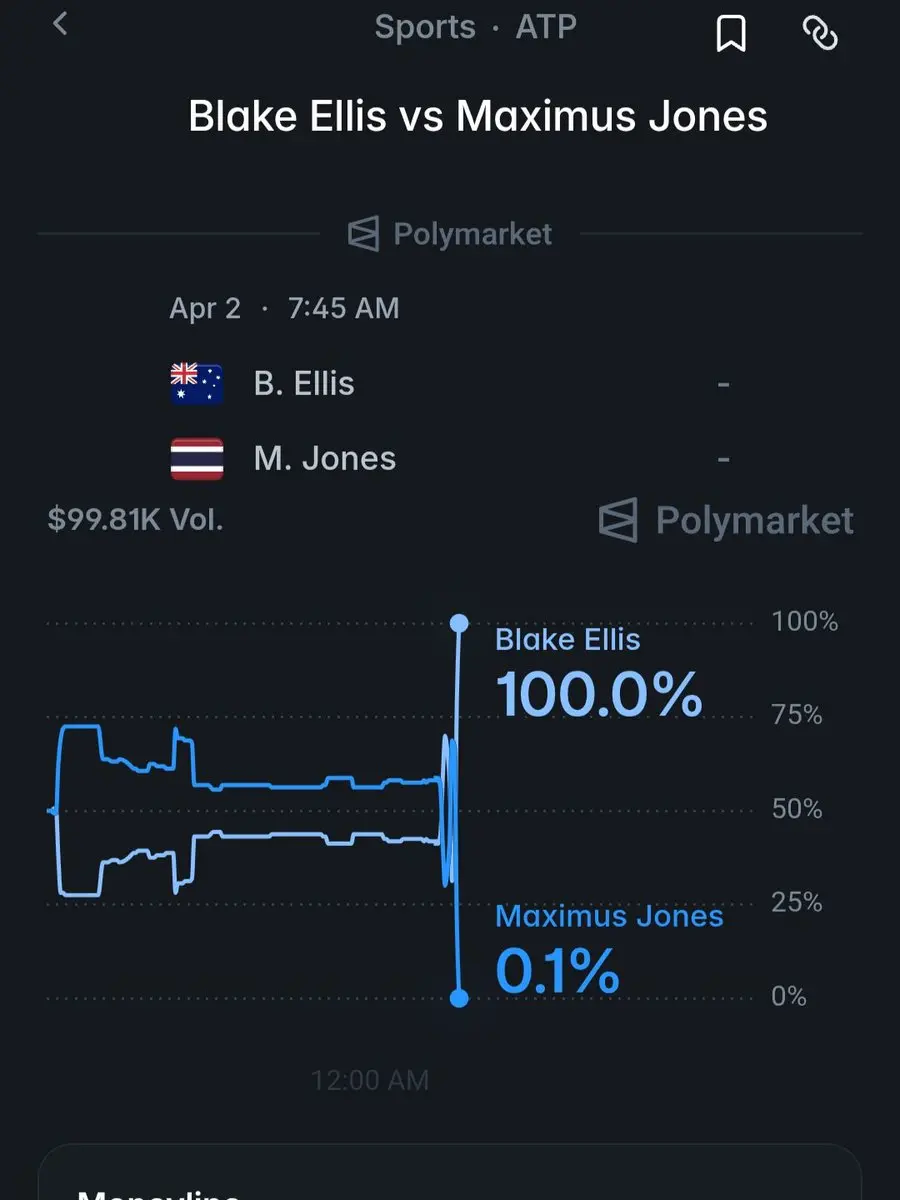Tap the Polymarket logo under the title
Image resolution: width=900 pixels, height=1200 pixels.
coord(450,234)
